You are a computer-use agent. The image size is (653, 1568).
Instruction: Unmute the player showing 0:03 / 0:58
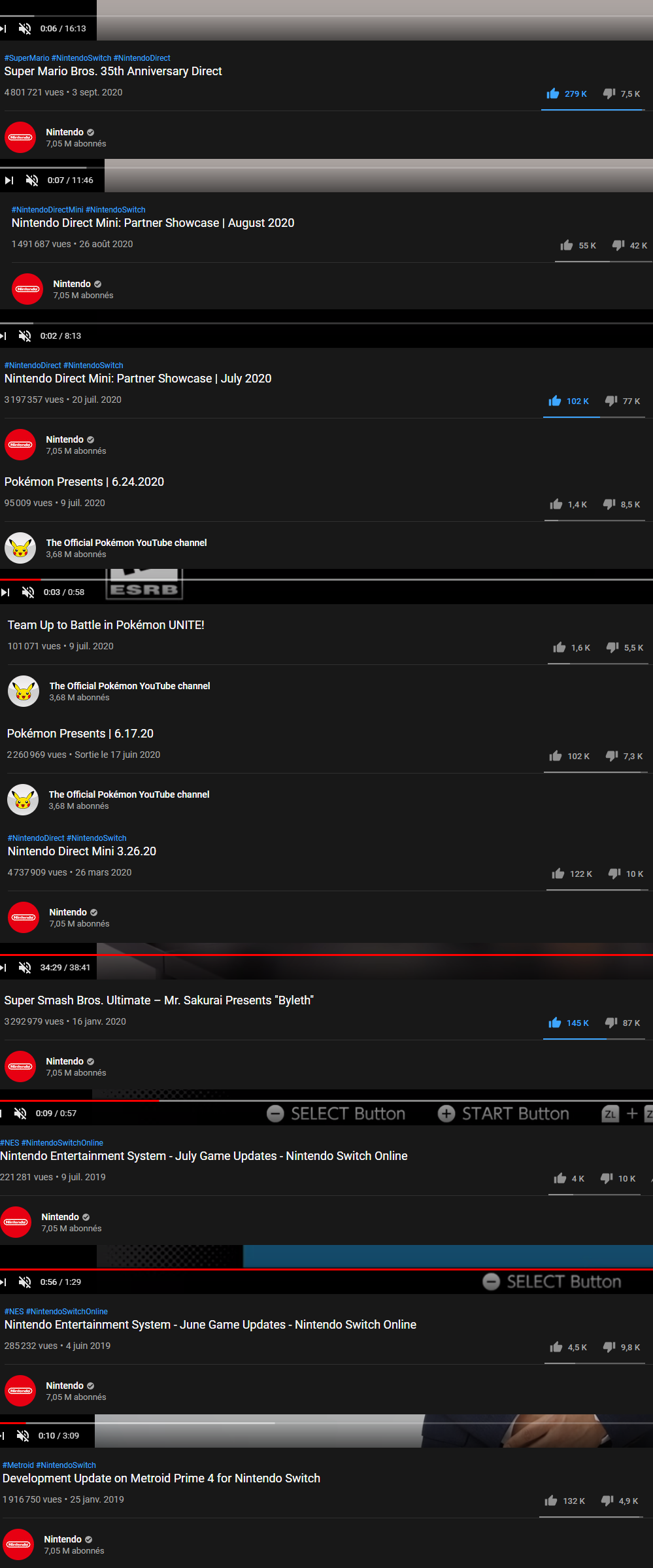point(28,592)
